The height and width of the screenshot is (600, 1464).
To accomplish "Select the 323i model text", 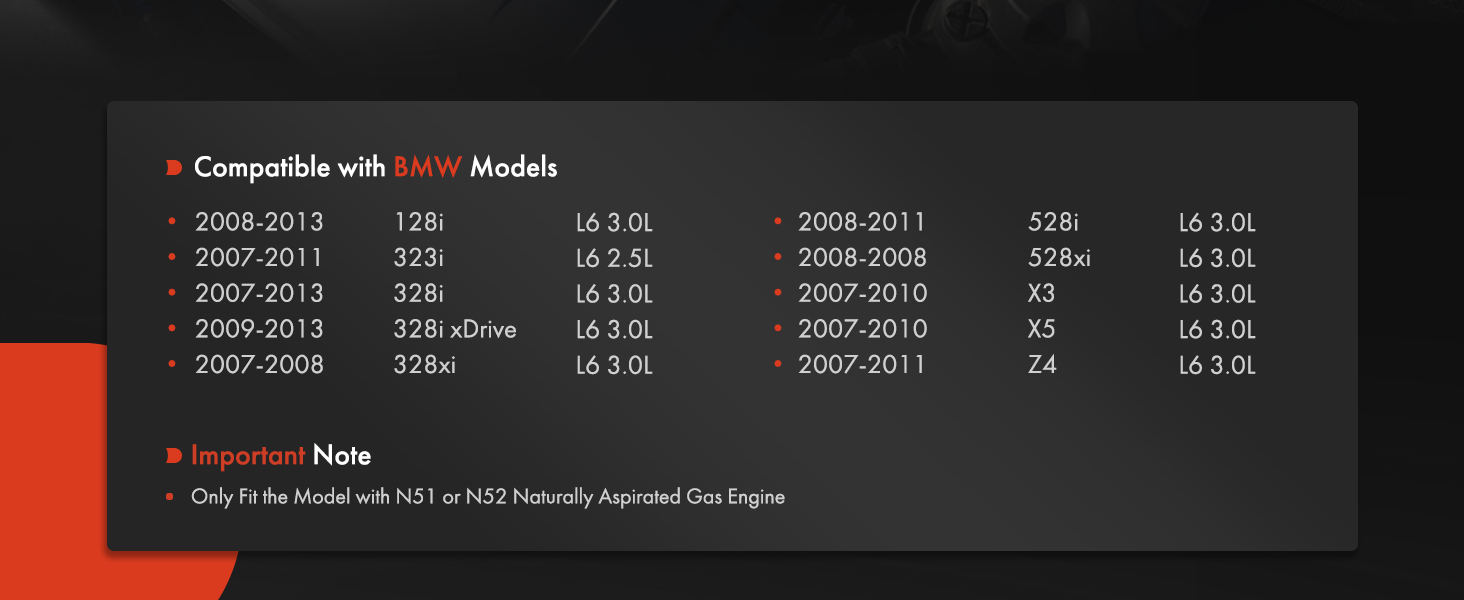I will tap(419, 258).
